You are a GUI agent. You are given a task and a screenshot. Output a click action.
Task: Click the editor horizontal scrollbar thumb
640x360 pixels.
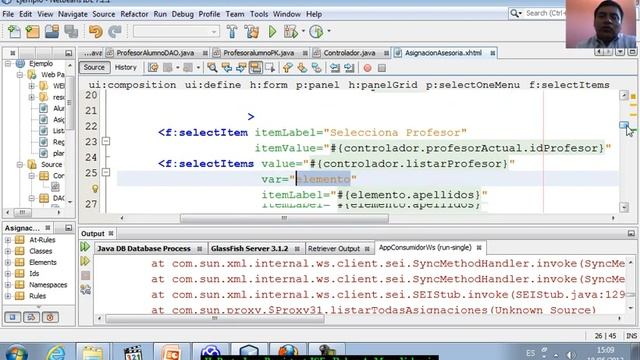tap(284, 218)
